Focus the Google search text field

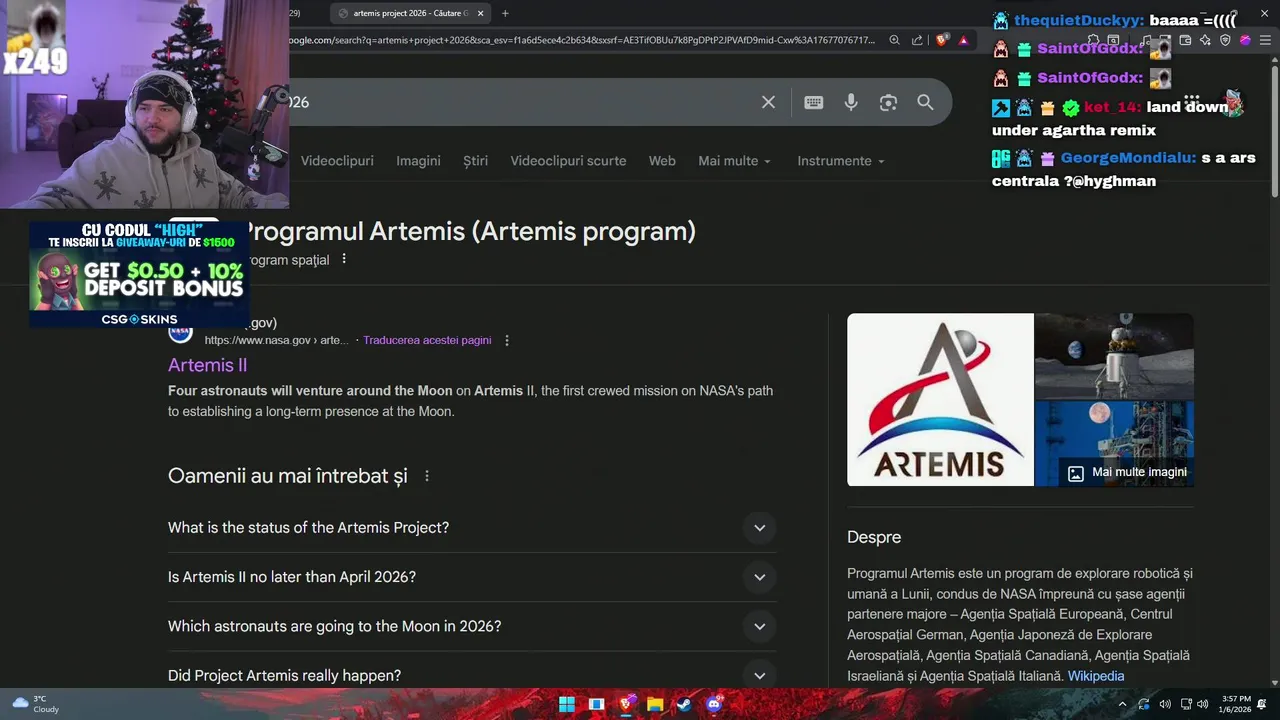520,102
